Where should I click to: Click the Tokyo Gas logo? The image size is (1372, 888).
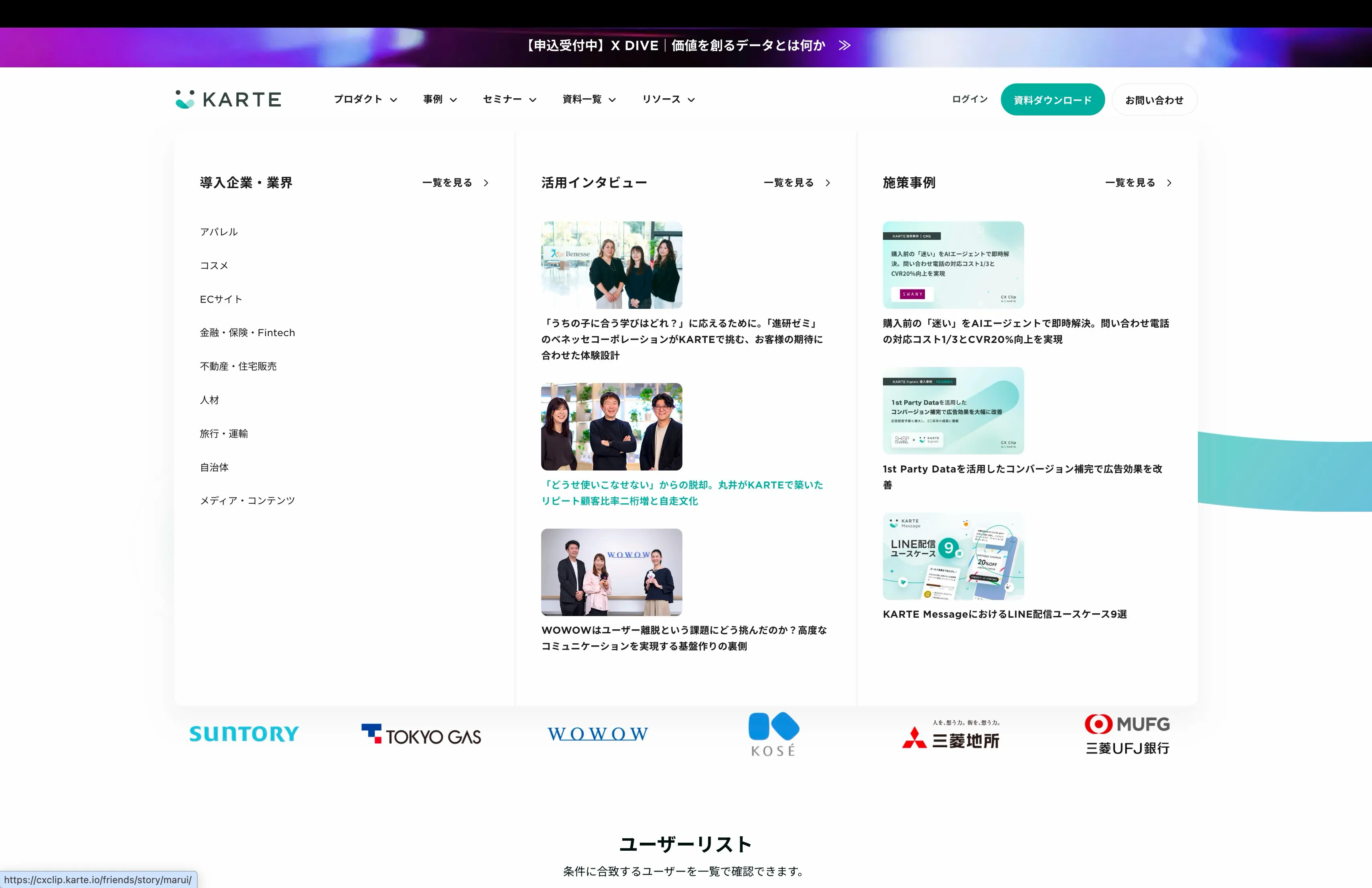tap(421, 734)
